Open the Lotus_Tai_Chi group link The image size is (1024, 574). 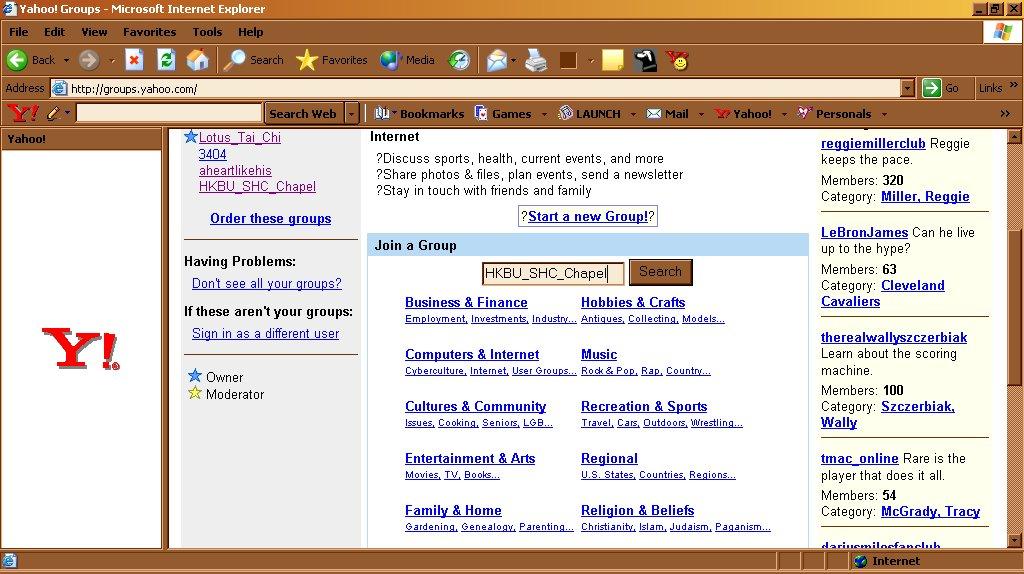[240, 137]
